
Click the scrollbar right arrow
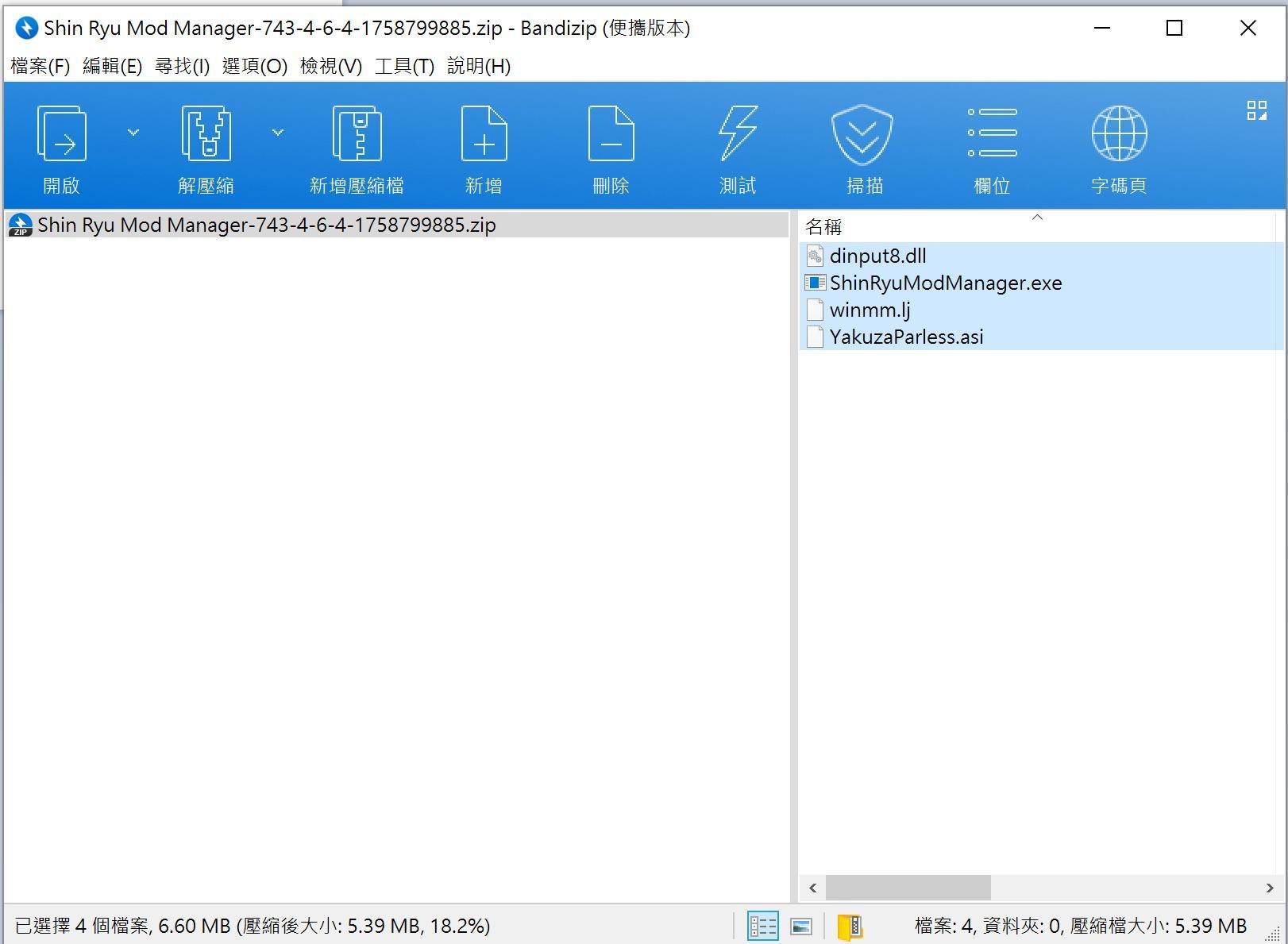pyautogui.click(x=1270, y=887)
